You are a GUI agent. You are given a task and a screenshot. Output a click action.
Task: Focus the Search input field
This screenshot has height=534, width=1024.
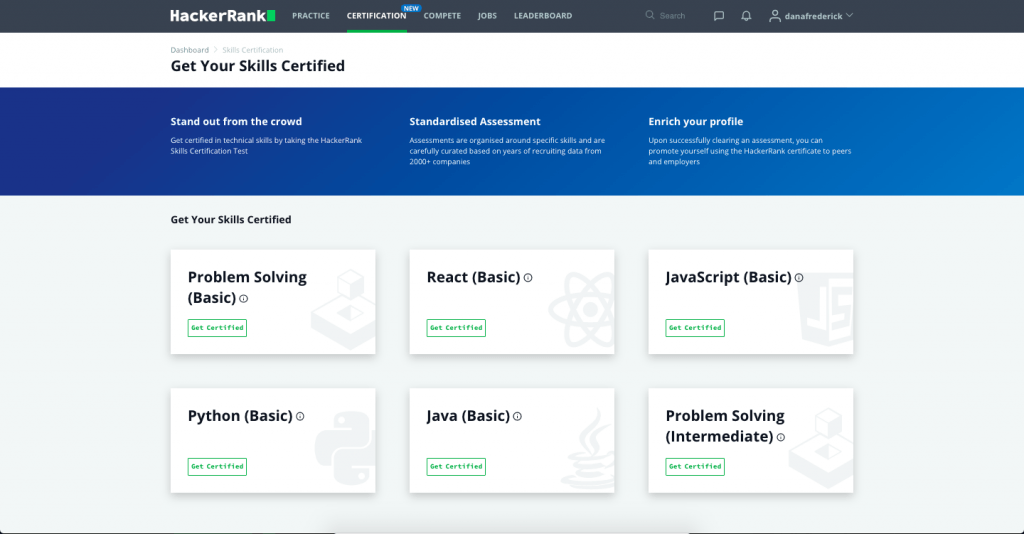pos(672,16)
